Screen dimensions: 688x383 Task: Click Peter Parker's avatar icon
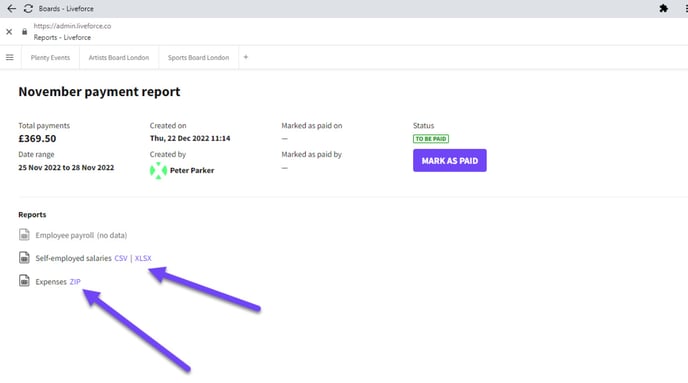[158, 170]
